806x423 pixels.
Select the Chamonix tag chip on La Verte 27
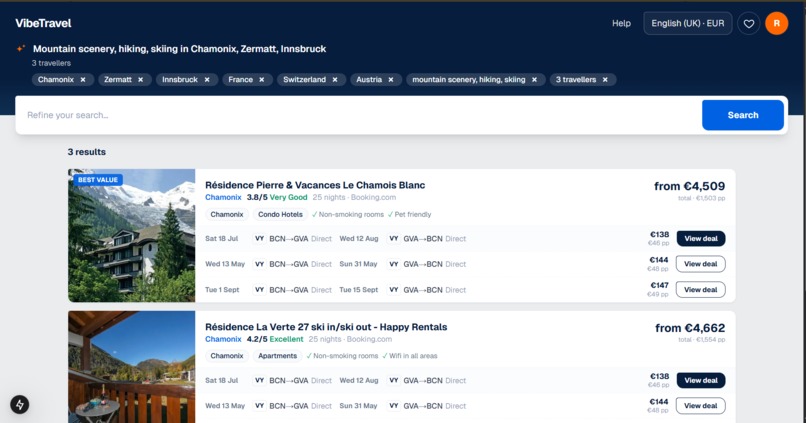(x=227, y=356)
